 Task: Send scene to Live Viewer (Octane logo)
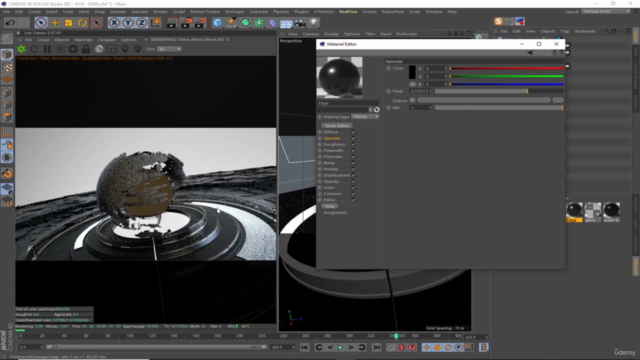[x=21, y=49]
